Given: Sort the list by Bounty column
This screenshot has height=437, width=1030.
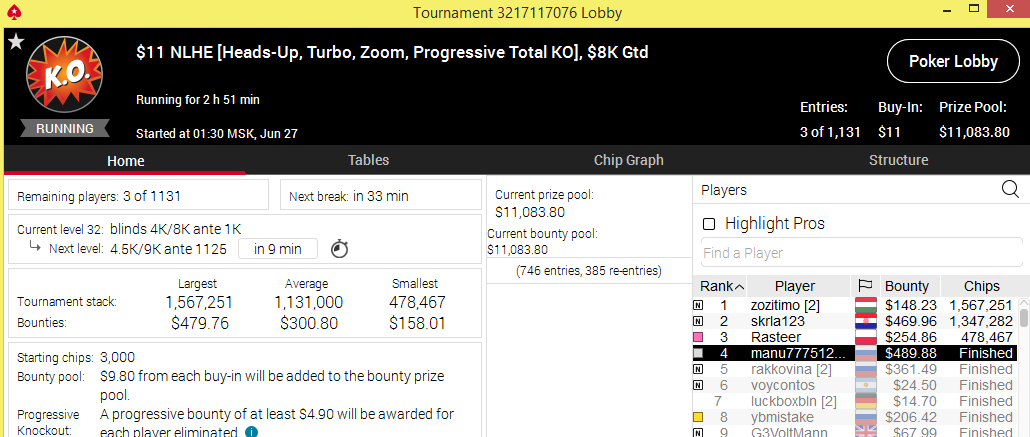Looking at the screenshot, I should click(x=907, y=286).
